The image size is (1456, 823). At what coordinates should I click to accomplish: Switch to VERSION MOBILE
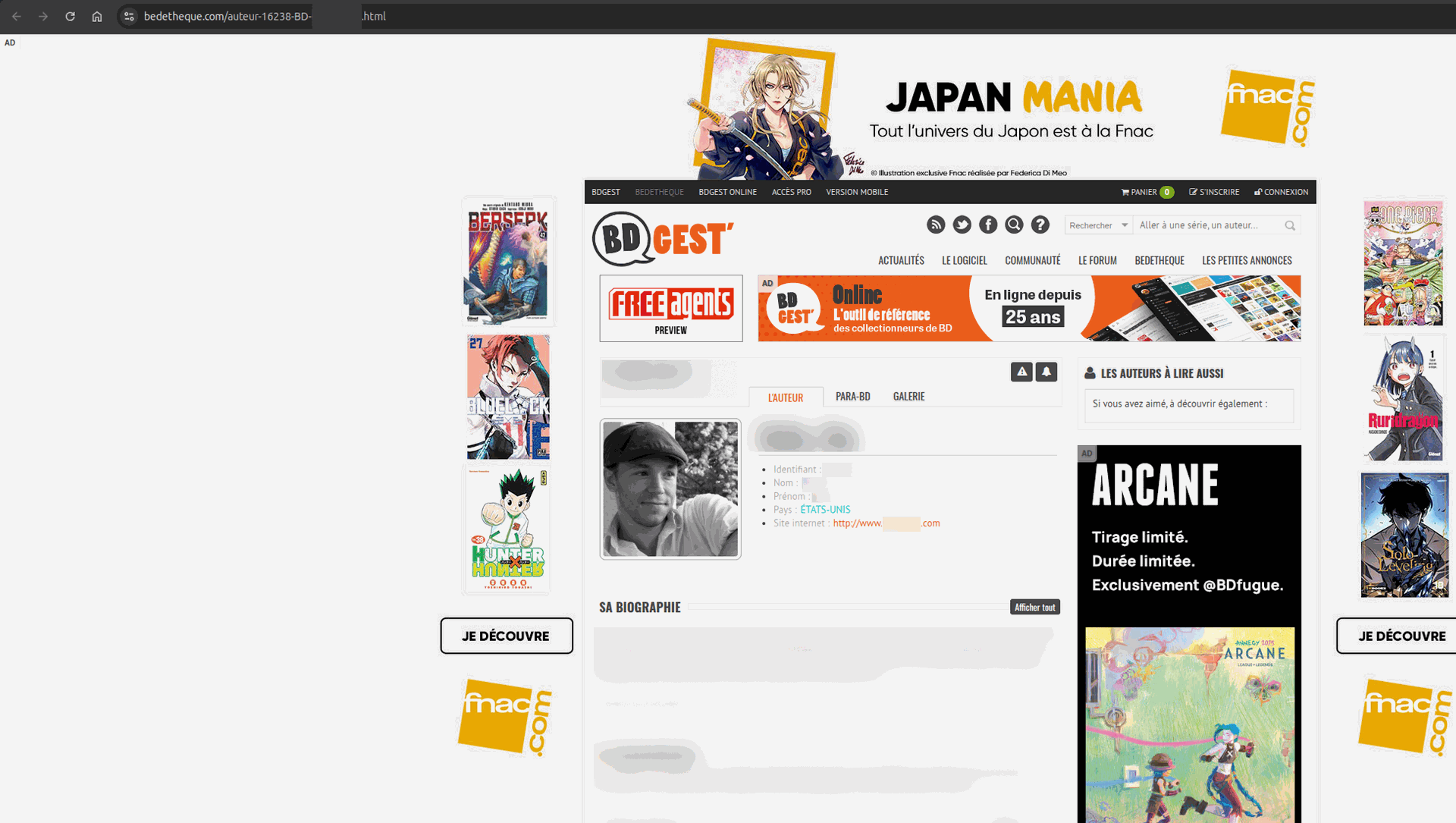click(857, 192)
